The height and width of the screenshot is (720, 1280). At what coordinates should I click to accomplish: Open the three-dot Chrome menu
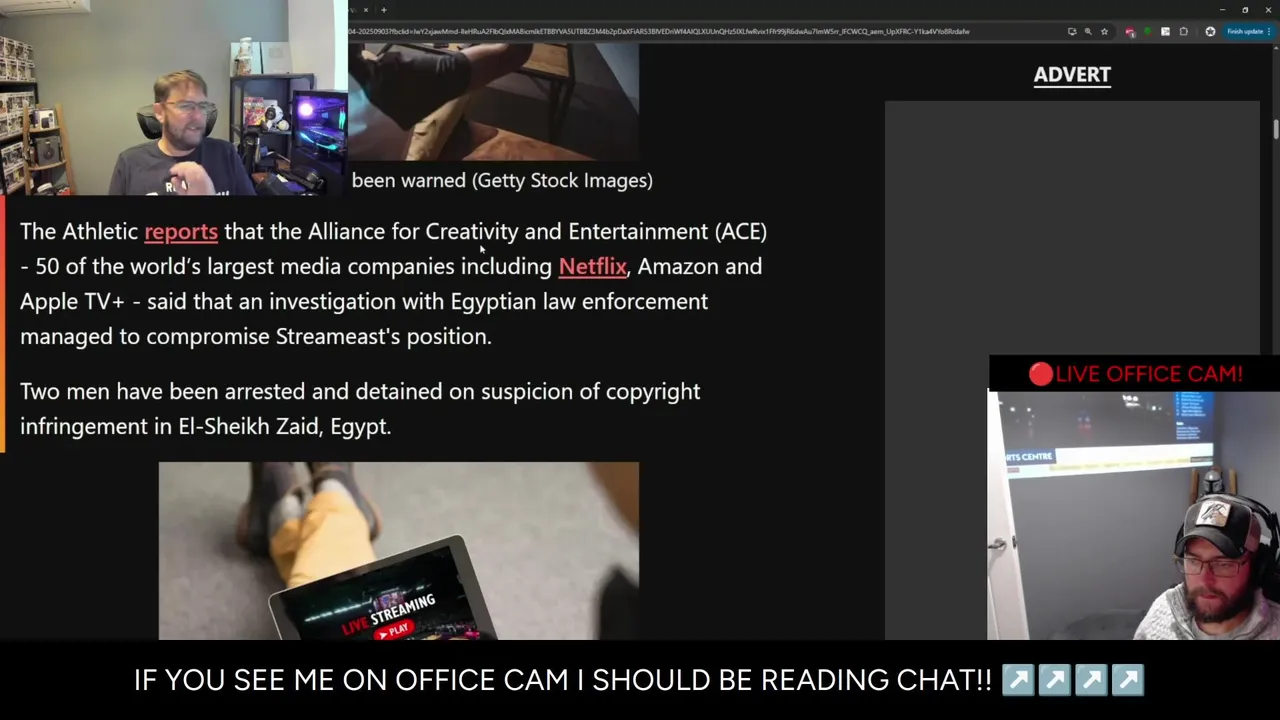[1269, 32]
